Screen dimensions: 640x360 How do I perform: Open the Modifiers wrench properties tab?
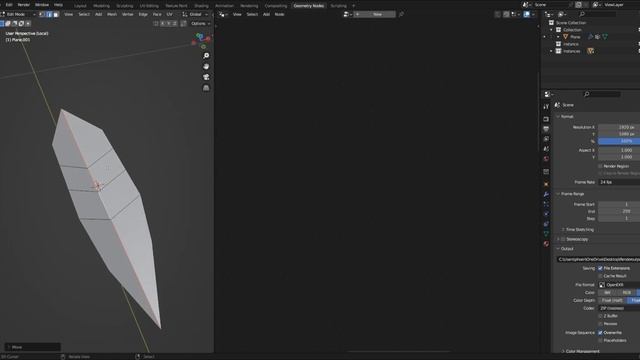click(x=546, y=194)
